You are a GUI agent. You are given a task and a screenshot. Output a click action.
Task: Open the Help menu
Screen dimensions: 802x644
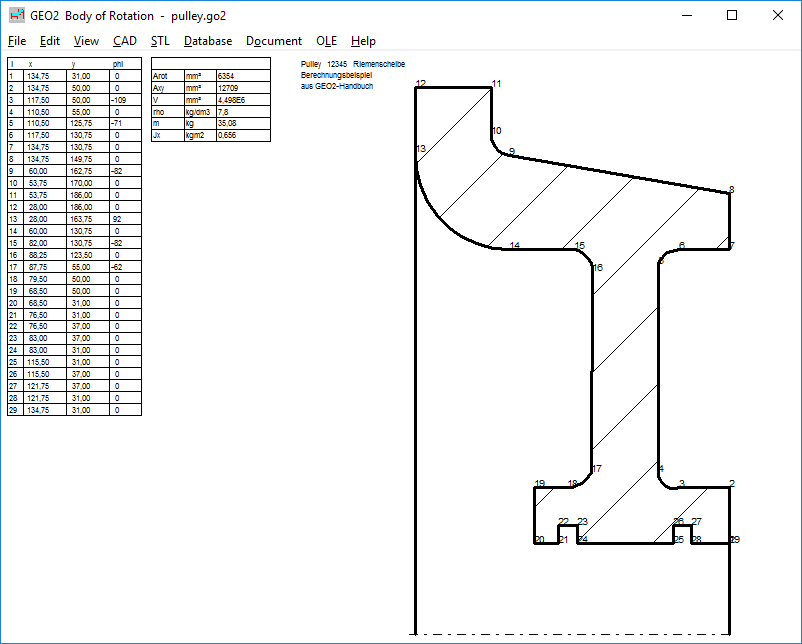coord(363,41)
